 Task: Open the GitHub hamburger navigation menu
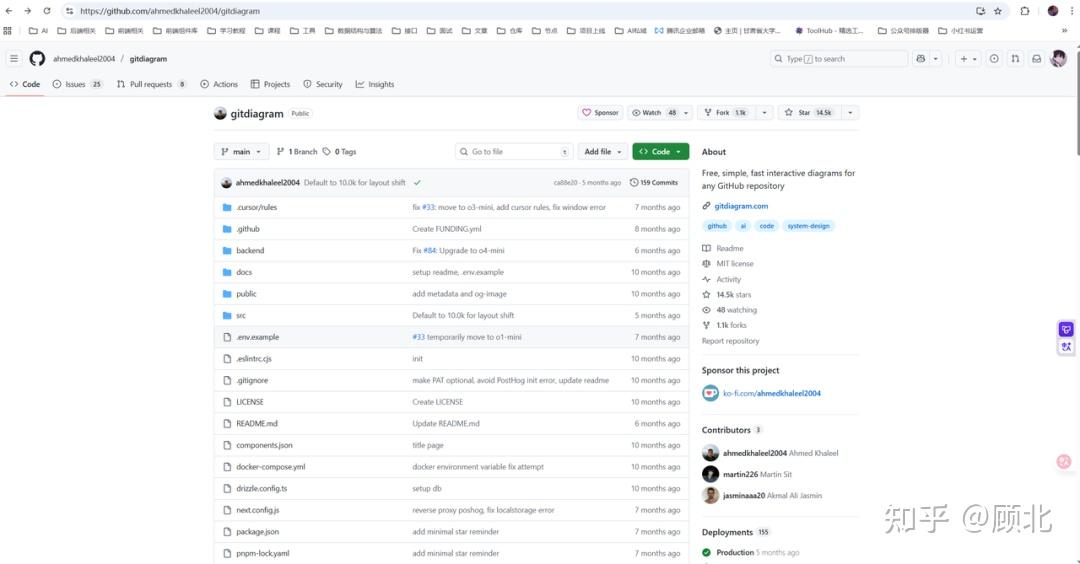pyautogui.click(x=14, y=59)
